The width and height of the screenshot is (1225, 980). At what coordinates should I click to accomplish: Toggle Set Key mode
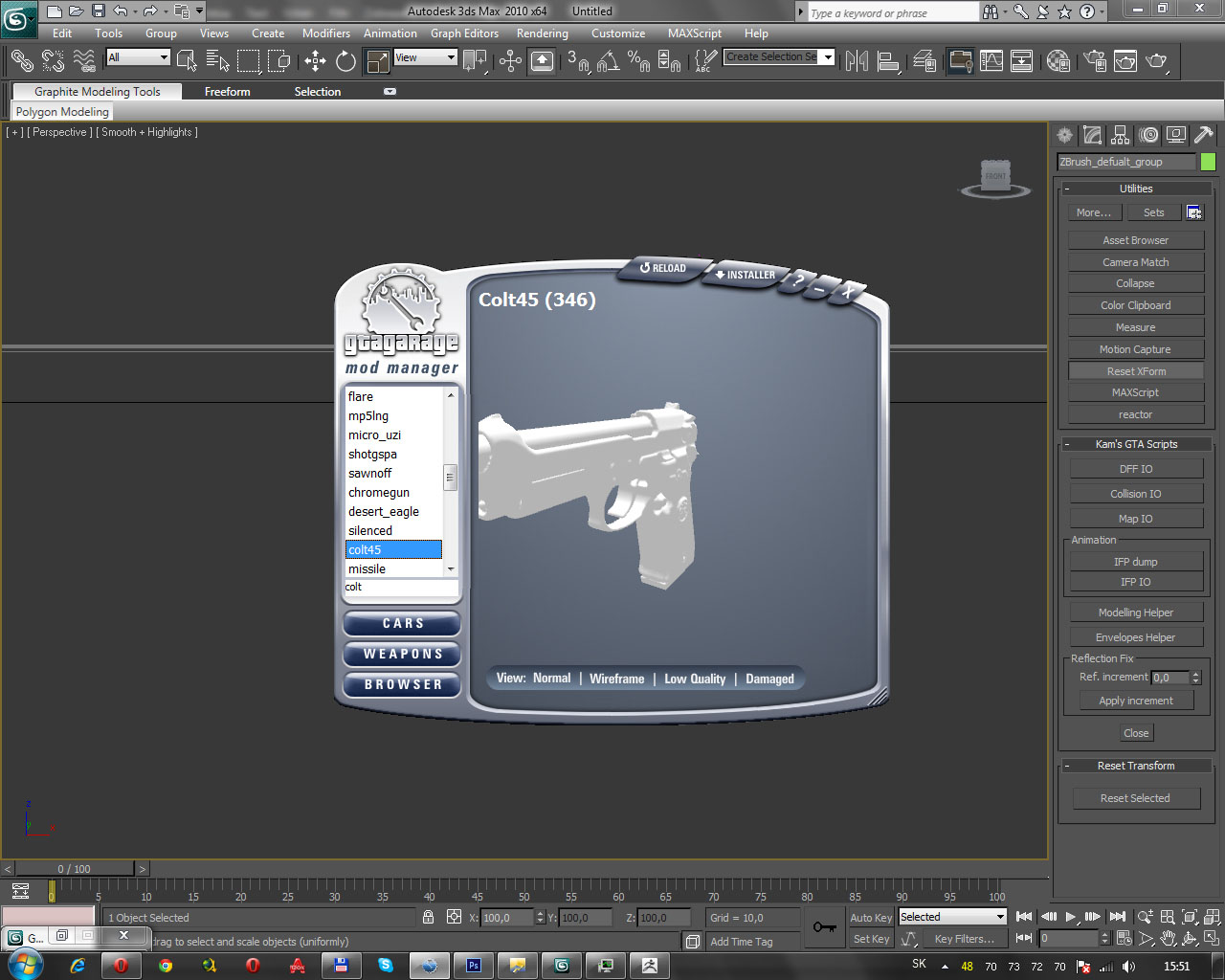(870, 939)
